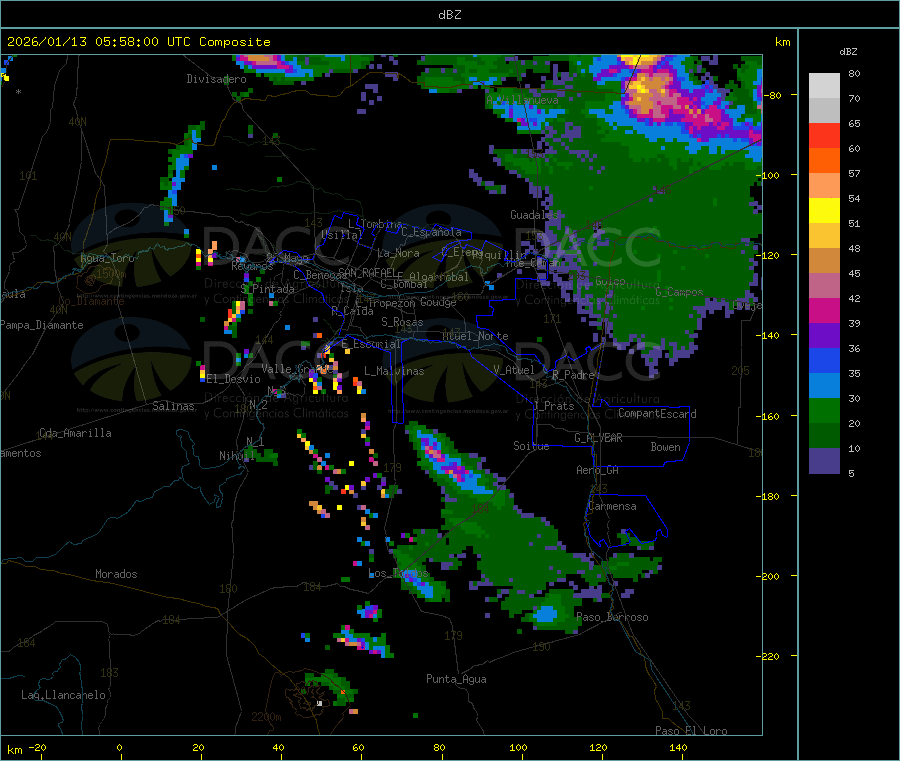
Task: Click the E_Escorial place label
Action: (371, 344)
